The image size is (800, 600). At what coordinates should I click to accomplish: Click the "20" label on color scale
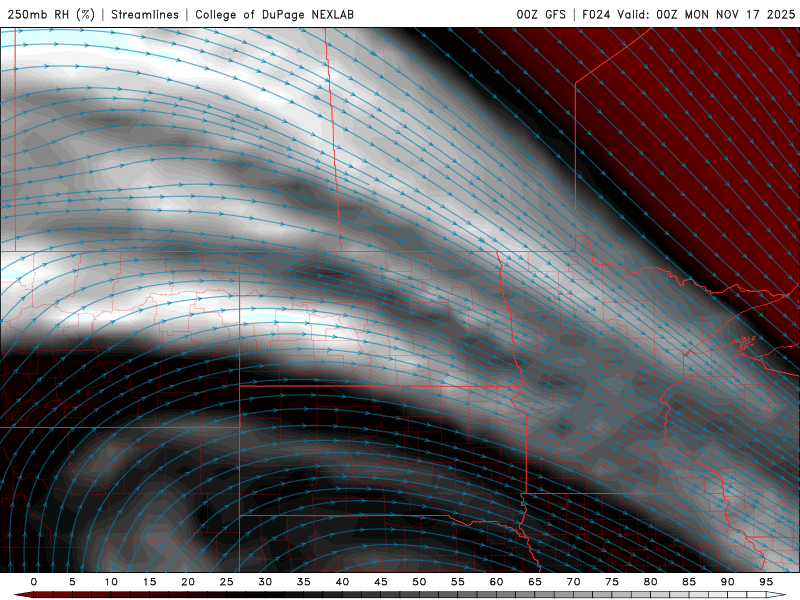coord(188,582)
